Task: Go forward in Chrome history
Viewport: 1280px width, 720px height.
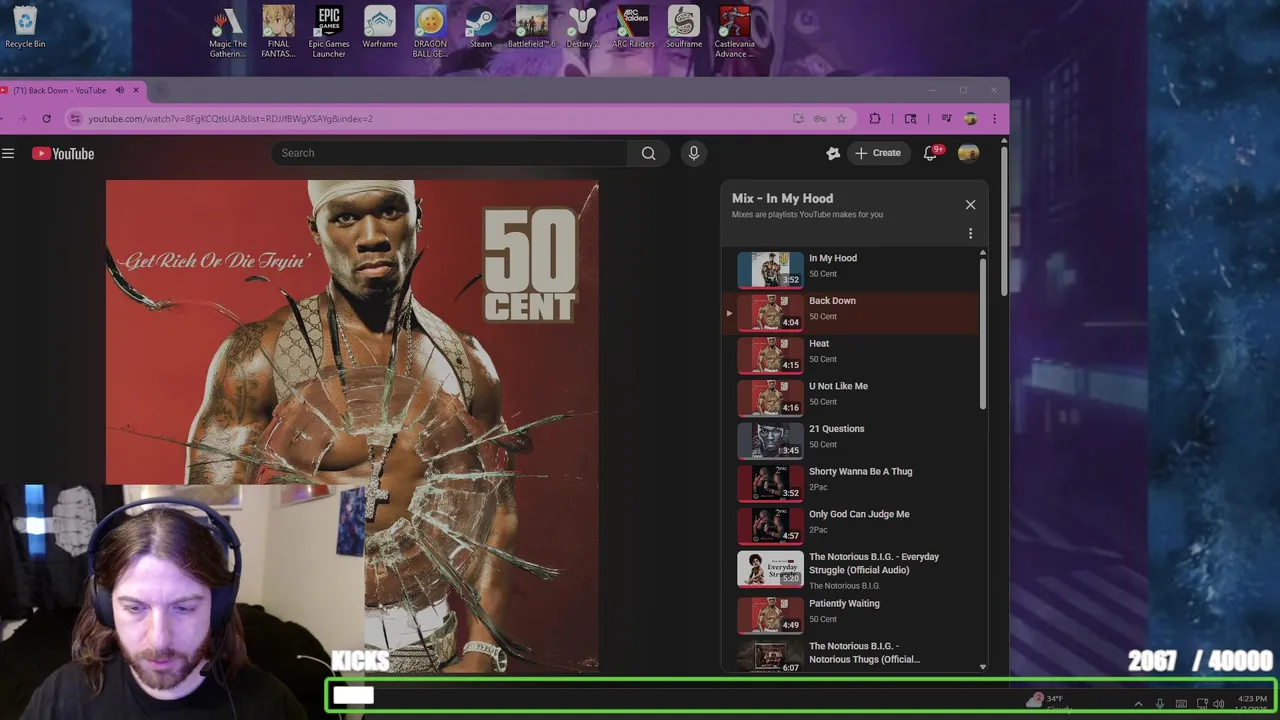Action: tap(22, 118)
